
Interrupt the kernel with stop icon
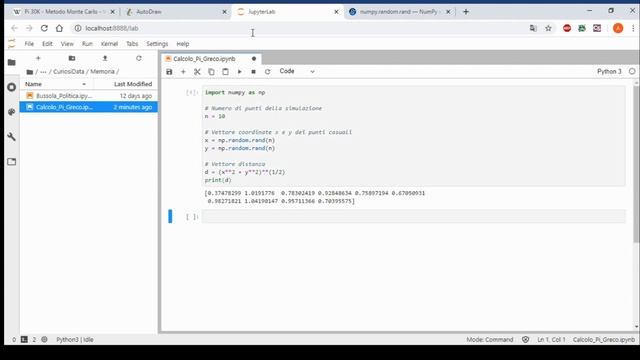pyautogui.click(x=253, y=71)
